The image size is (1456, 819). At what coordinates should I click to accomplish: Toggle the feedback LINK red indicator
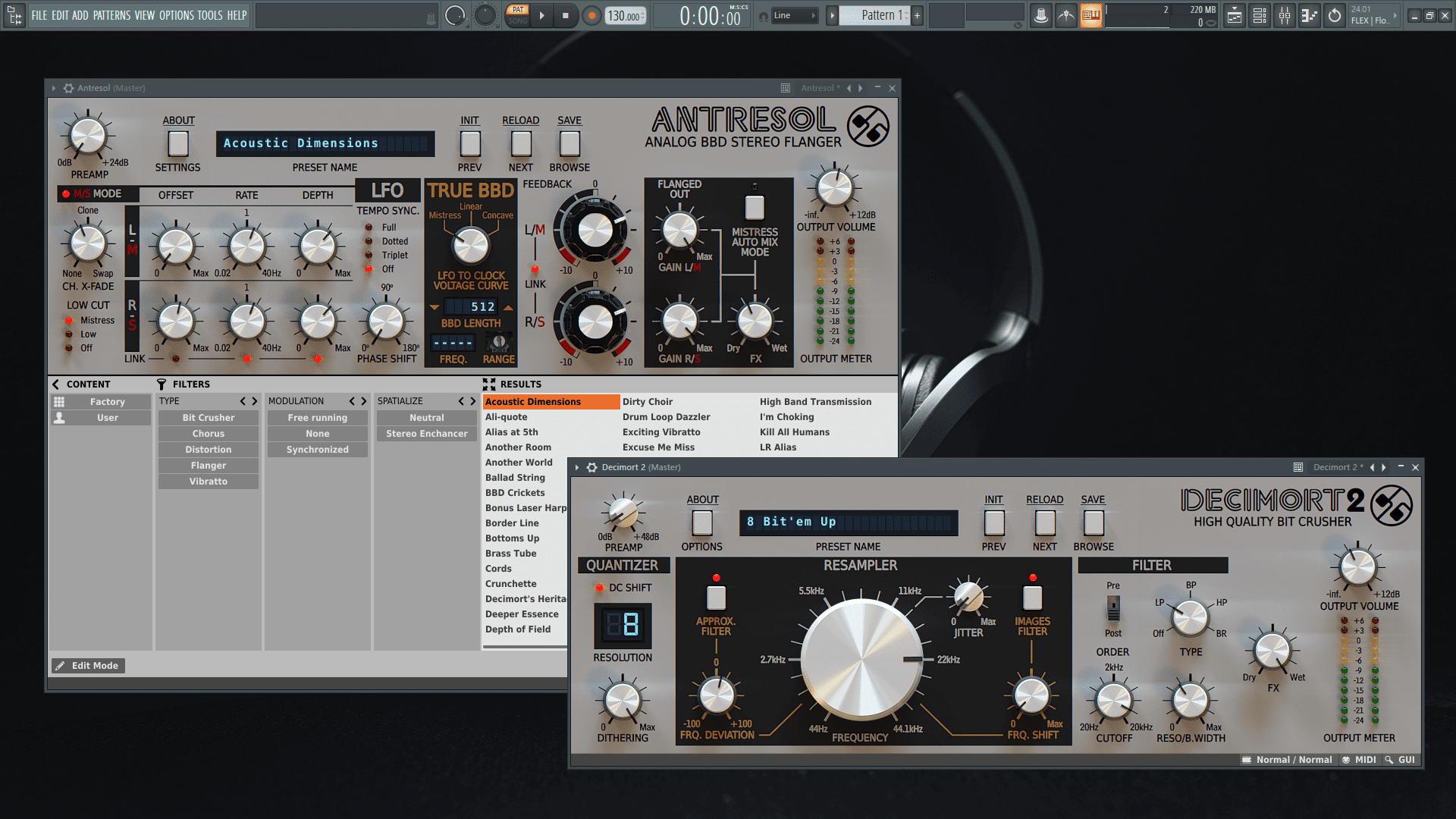535,269
